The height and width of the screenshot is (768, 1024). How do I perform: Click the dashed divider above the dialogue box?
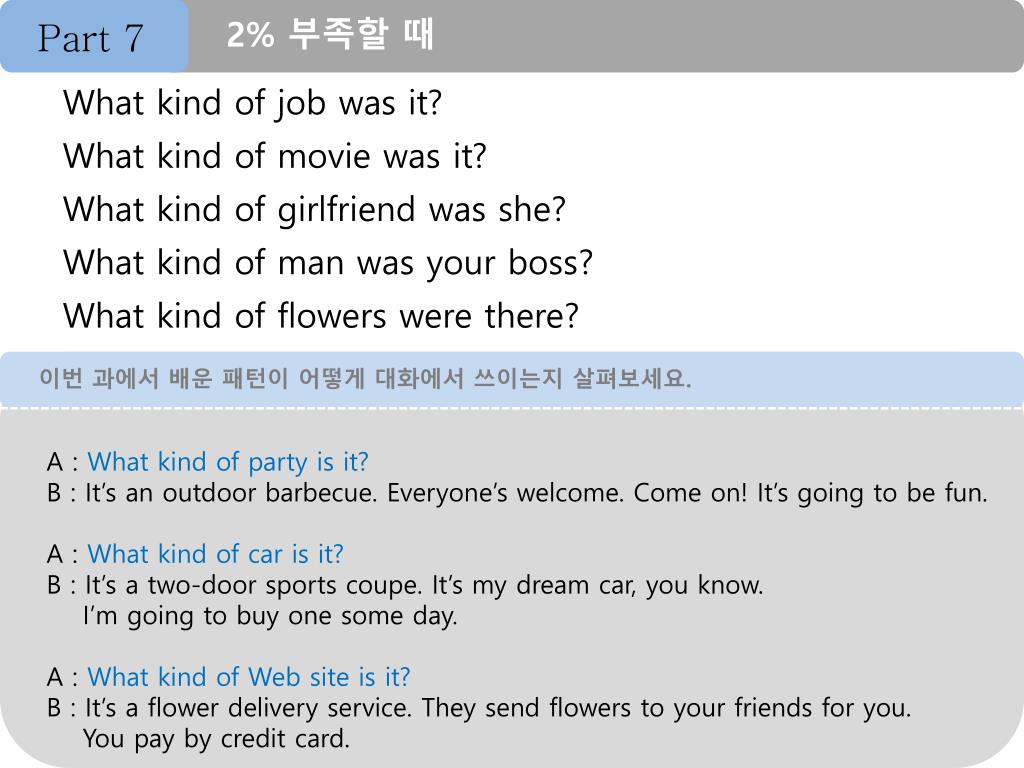coord(512,408)
